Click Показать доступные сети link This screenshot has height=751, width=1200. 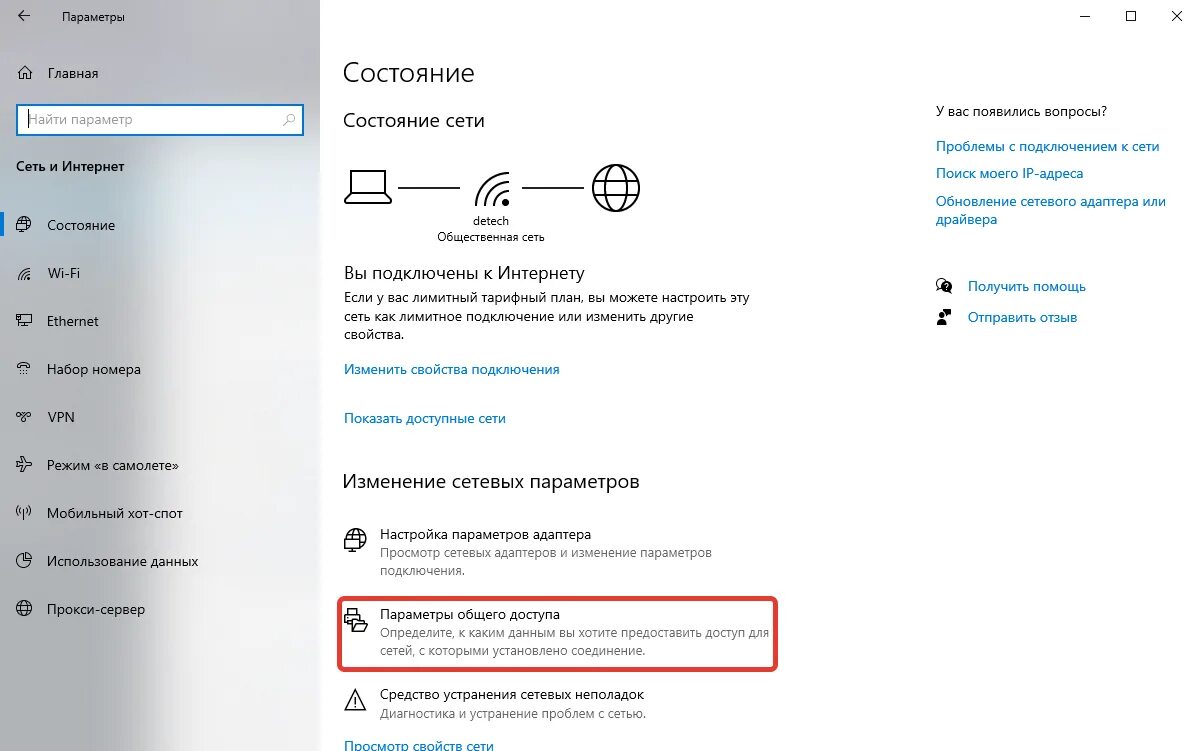425,419
